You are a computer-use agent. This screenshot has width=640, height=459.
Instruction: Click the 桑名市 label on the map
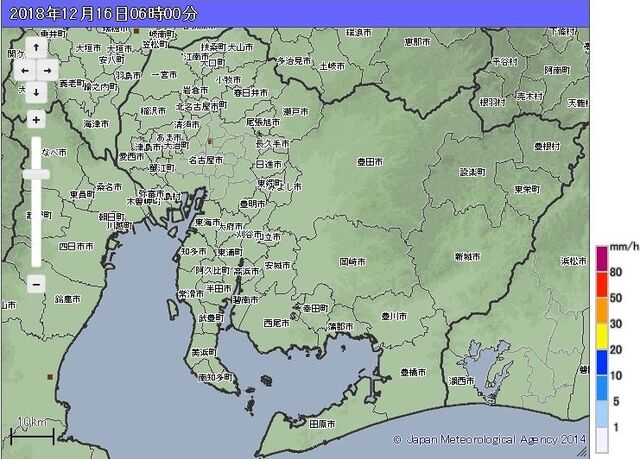pyautogui.click(x=109, y=187)
